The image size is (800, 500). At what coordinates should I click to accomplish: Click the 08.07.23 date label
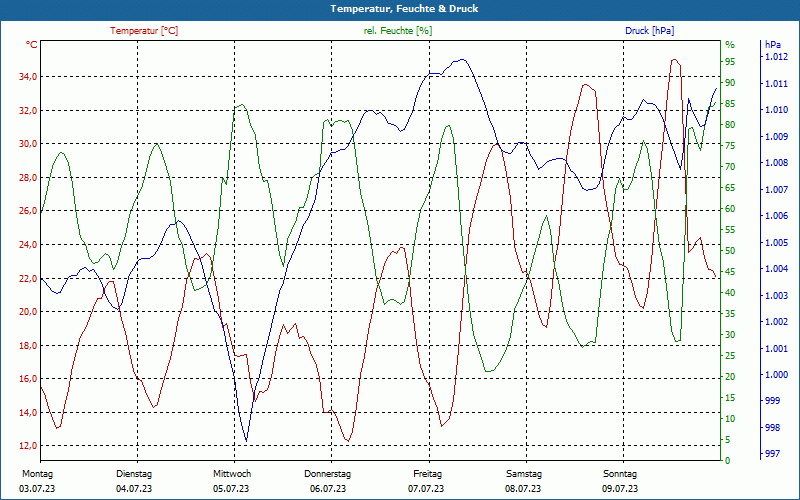click(523, 489)
